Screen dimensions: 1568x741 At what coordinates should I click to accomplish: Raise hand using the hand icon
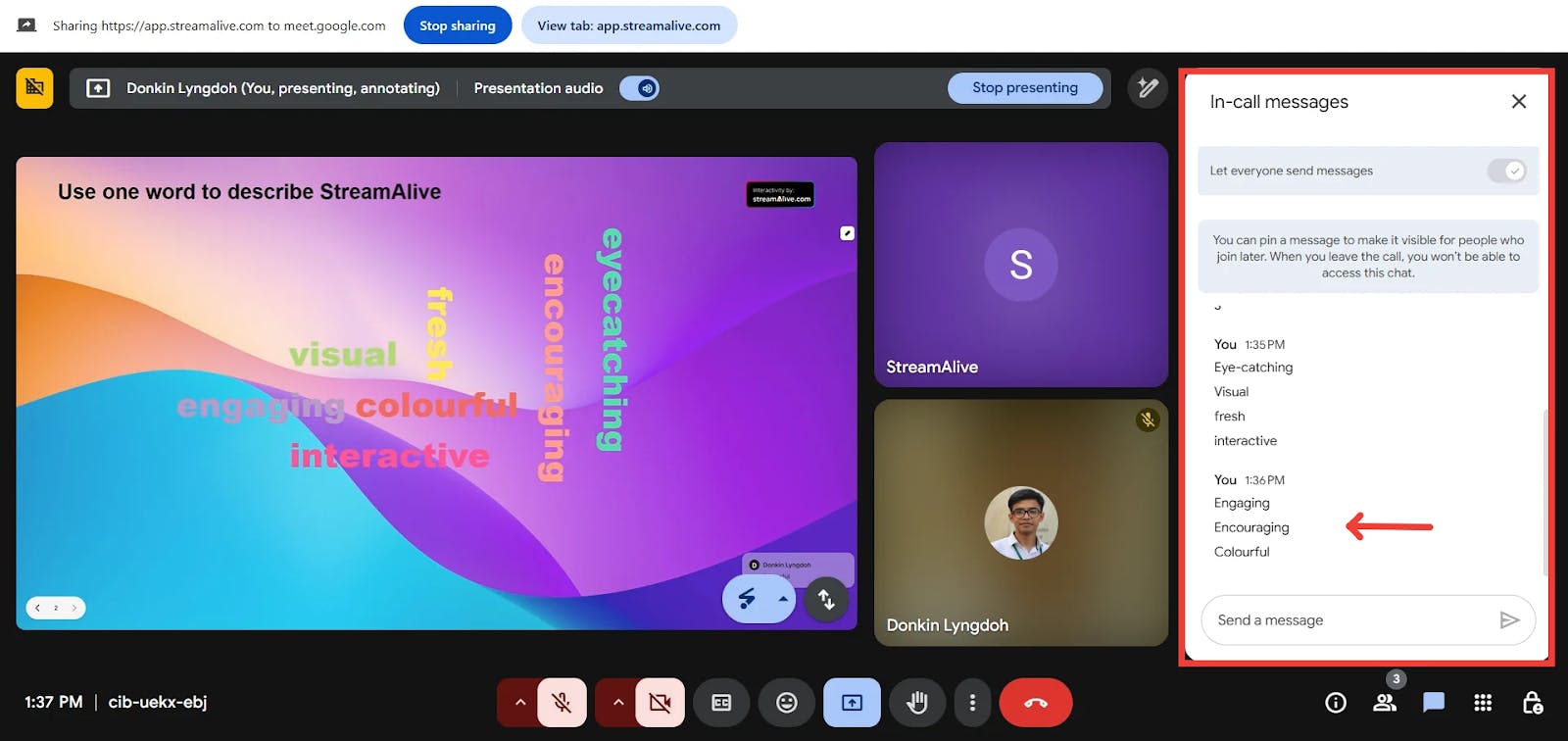[917, 703]
